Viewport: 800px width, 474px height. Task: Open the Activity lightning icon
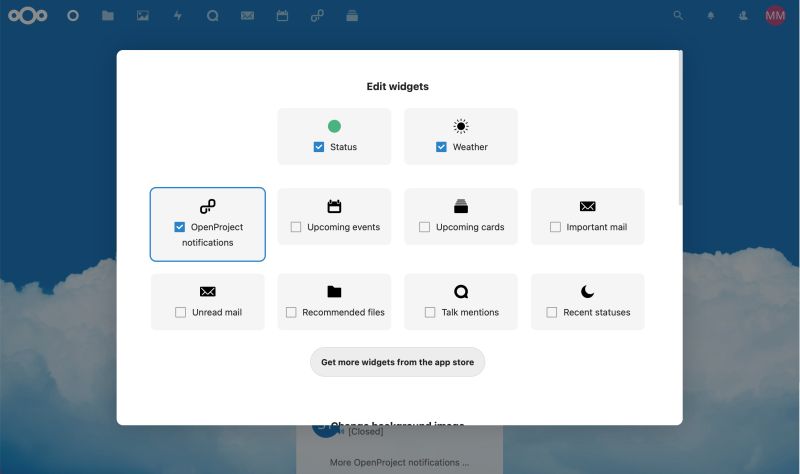pyautogui.click(x=178, y=16)
